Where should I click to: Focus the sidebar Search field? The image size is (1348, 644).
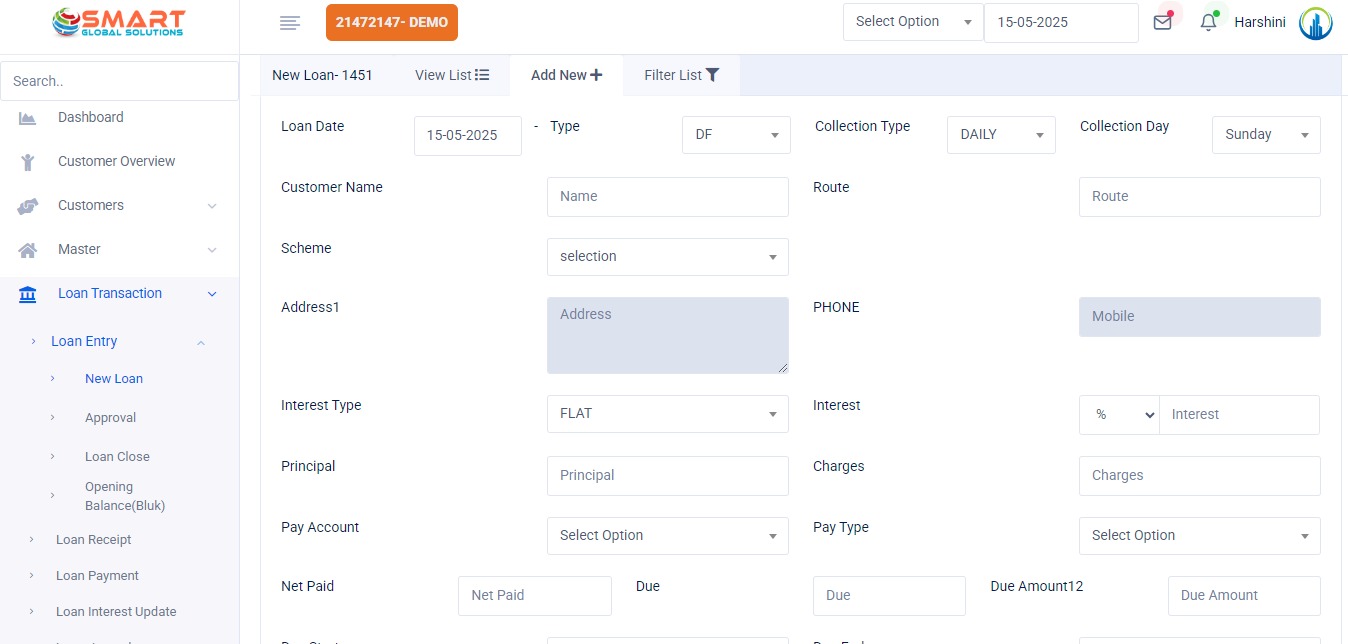[120, 81]
